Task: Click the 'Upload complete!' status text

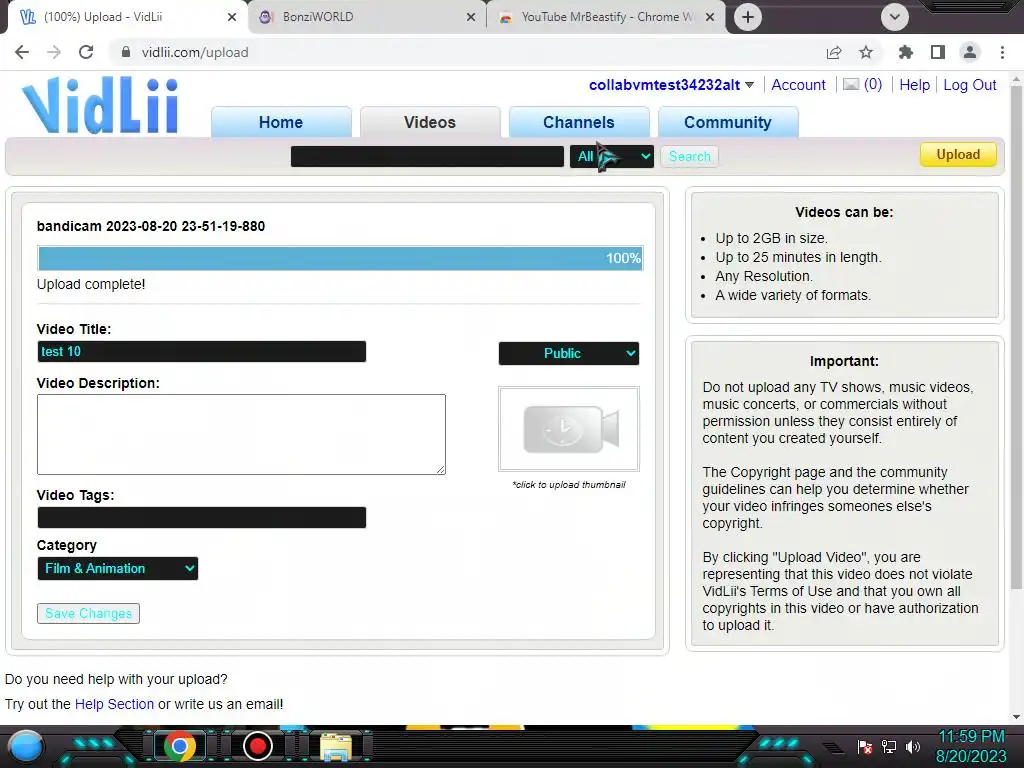Action: [x=91, y=284]
